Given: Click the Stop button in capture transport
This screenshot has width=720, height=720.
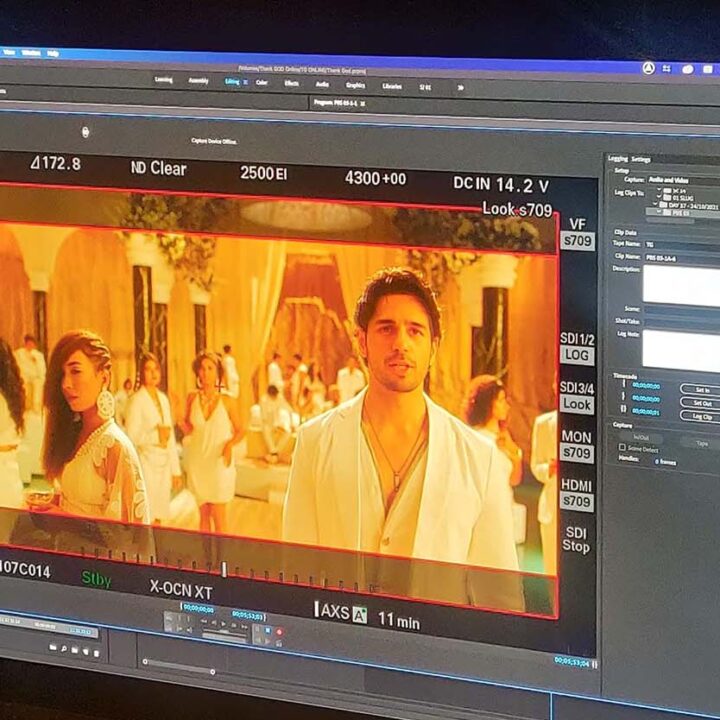Looking at the screenshot, I should pos(268,631).
